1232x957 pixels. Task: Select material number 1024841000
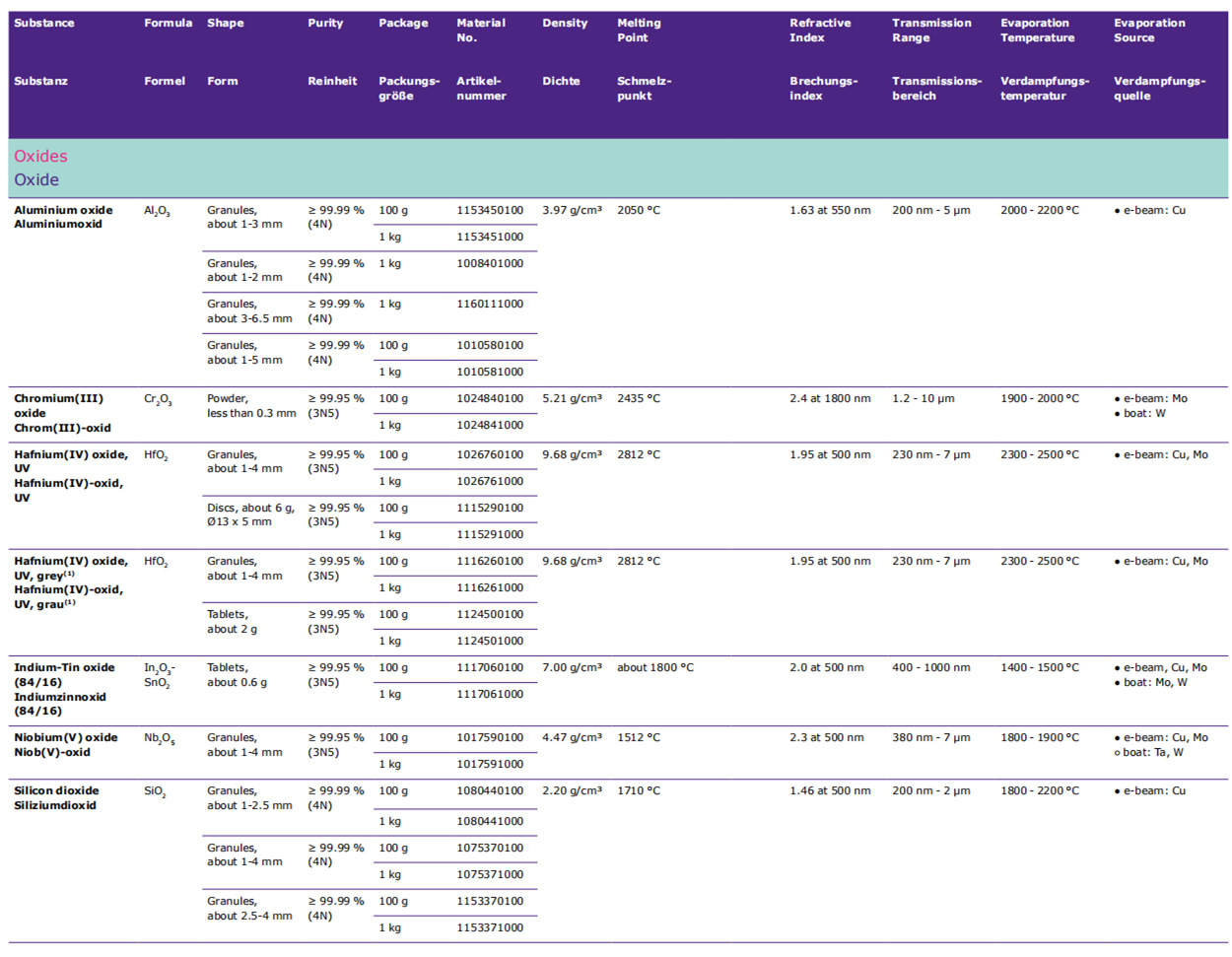tap(490, 425)
